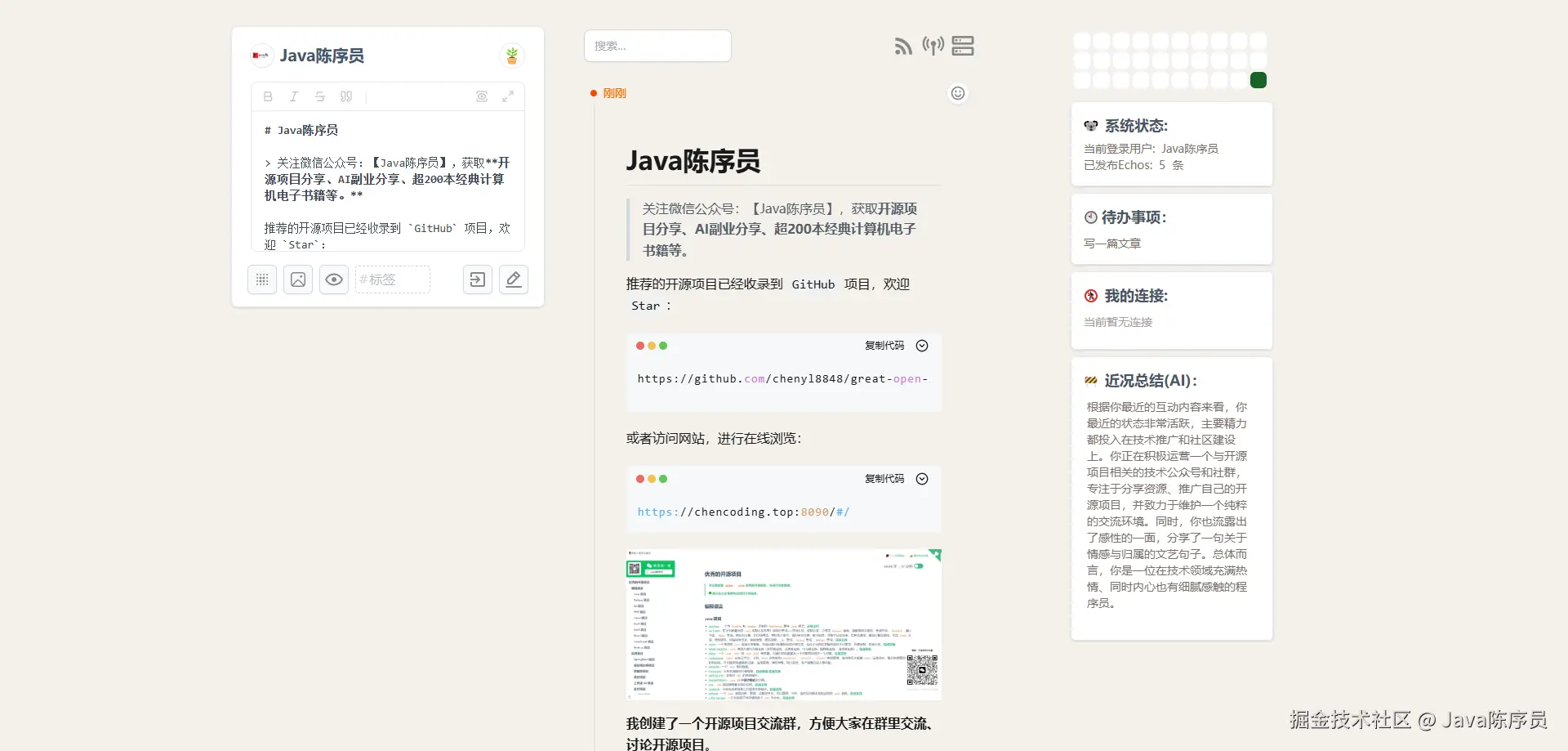The height and width of the screenshot is (751, 1568).
Task: Click into the markdown editor text area
Action: pyautogui.click(x=388, y=181)
